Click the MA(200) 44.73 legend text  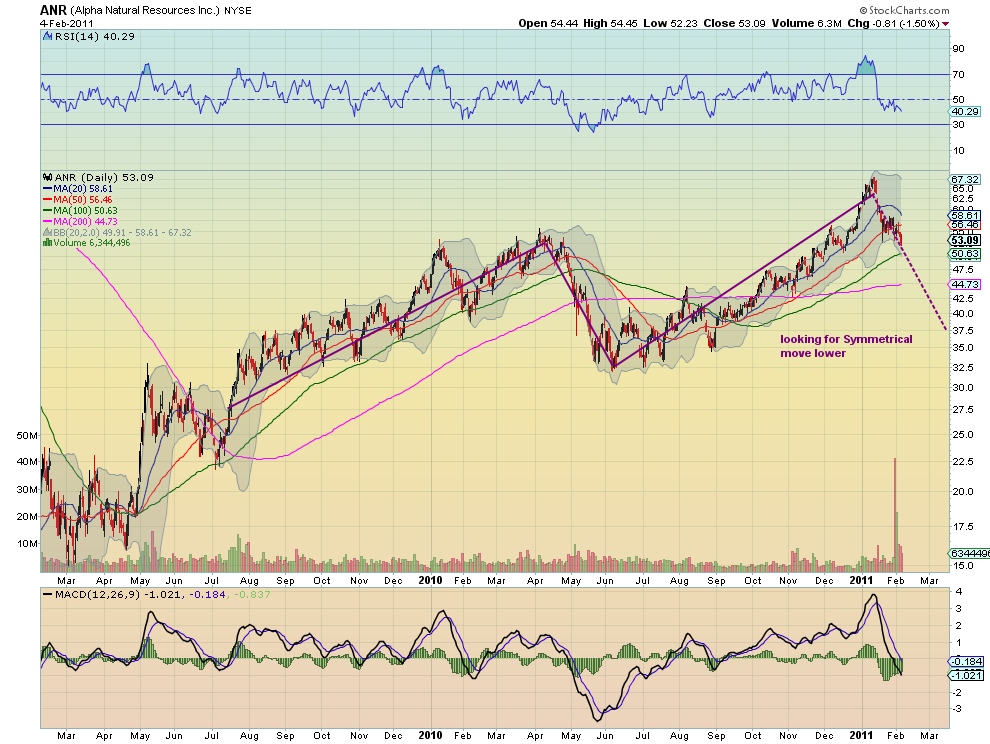85,222
